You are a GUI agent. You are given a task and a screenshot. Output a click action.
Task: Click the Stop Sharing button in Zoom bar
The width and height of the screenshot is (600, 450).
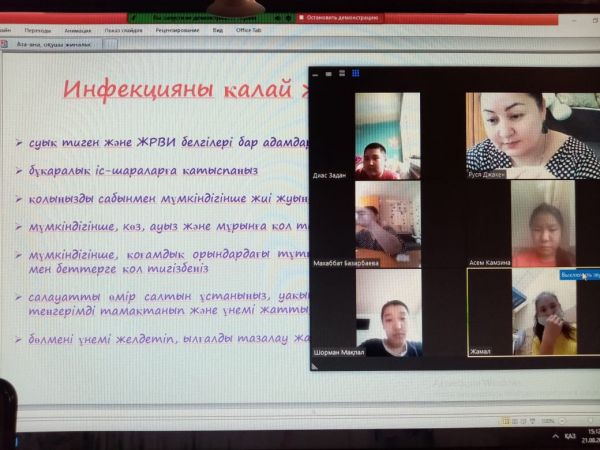tap(341, 18)
